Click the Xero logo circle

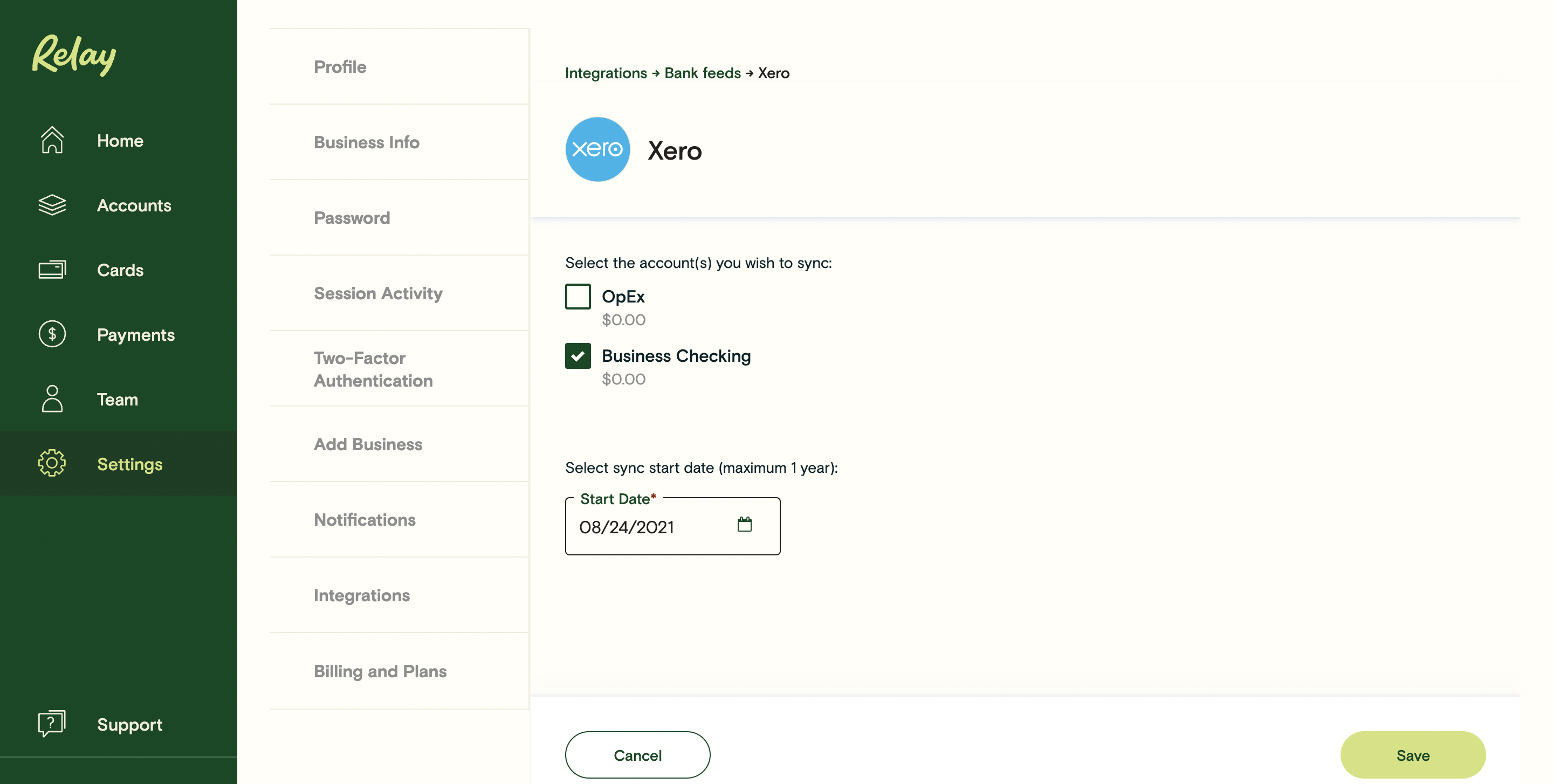coord(597,149)
